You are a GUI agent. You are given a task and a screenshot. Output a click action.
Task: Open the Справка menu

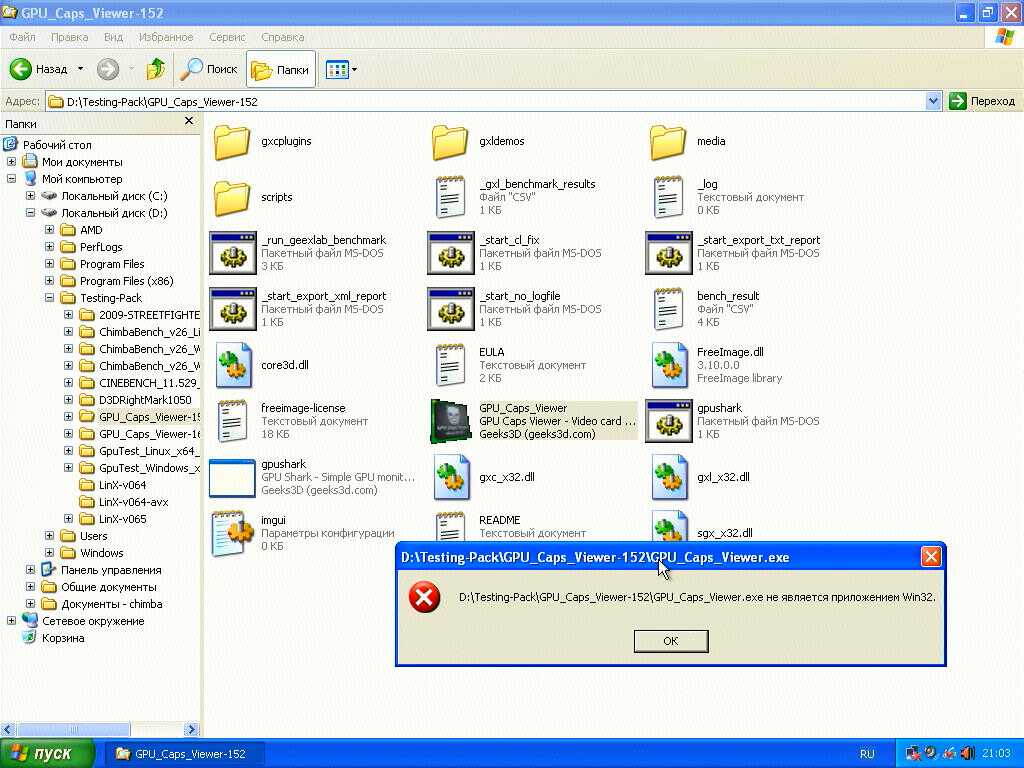click(x=283, y=37)
